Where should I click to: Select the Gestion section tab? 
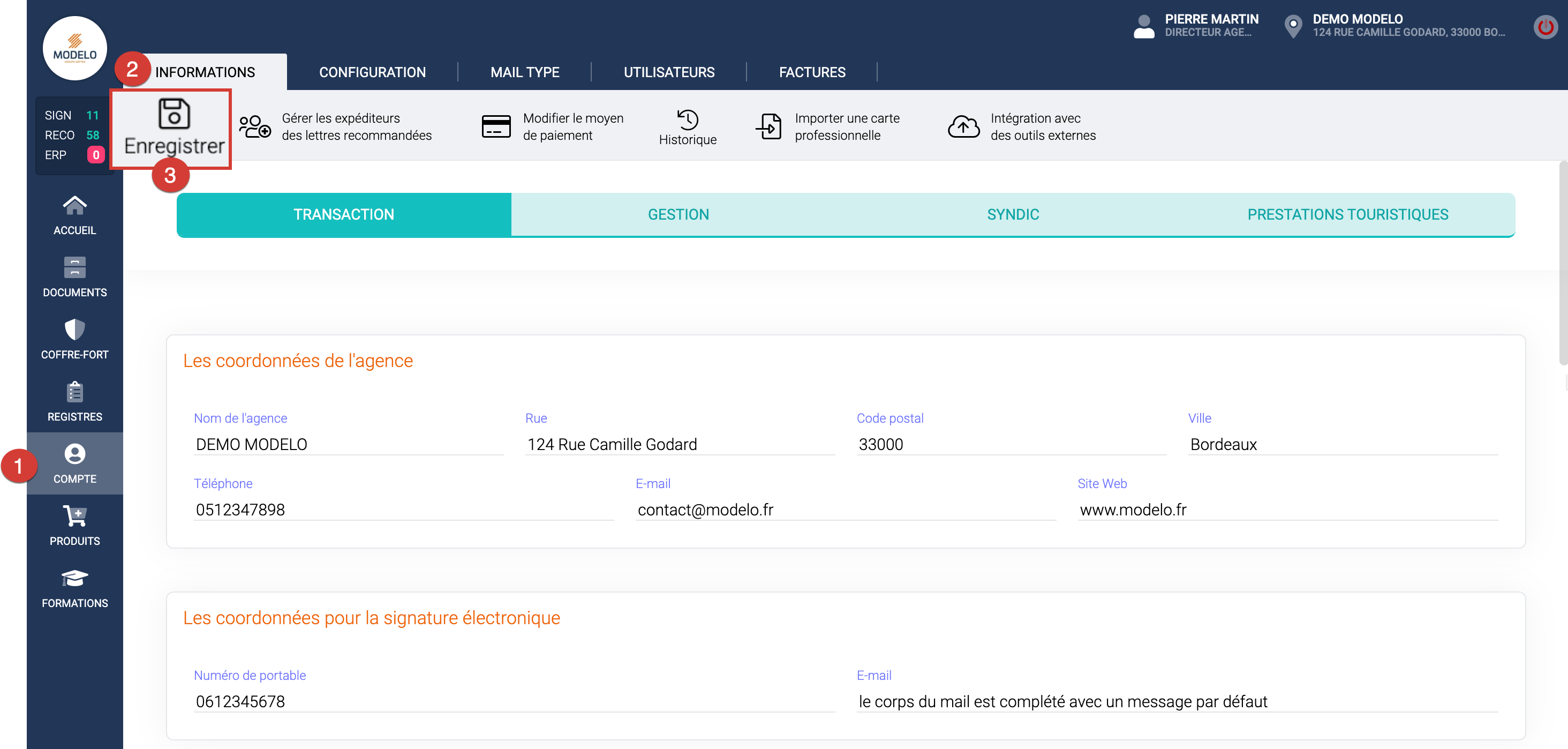click(x=678, y=214)
